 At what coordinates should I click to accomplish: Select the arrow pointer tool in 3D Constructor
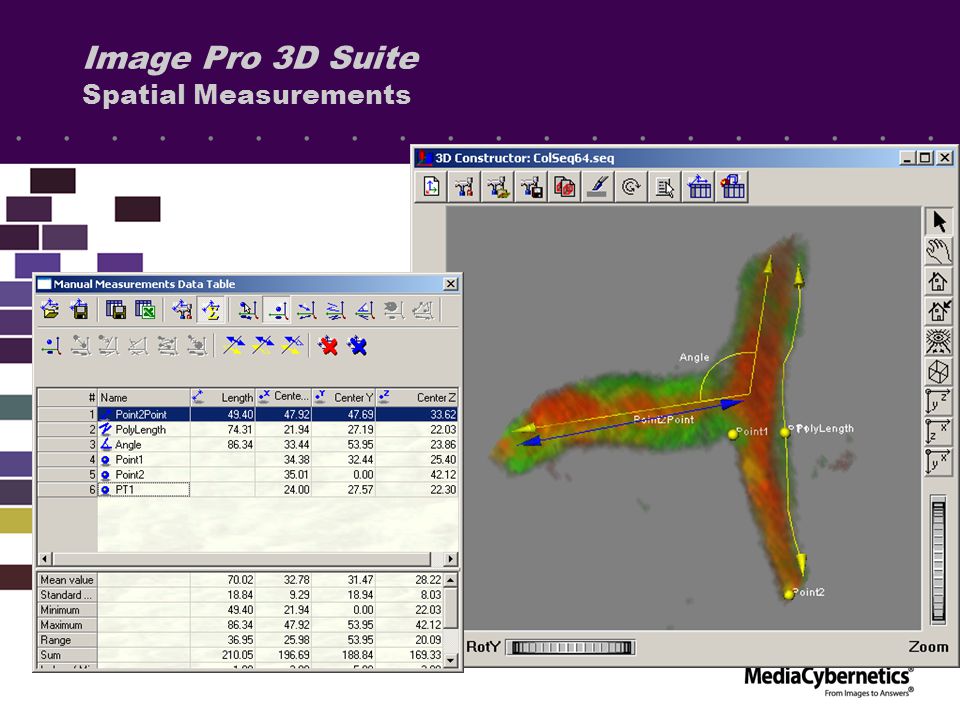pyautogui.click(x=938, y=222)
